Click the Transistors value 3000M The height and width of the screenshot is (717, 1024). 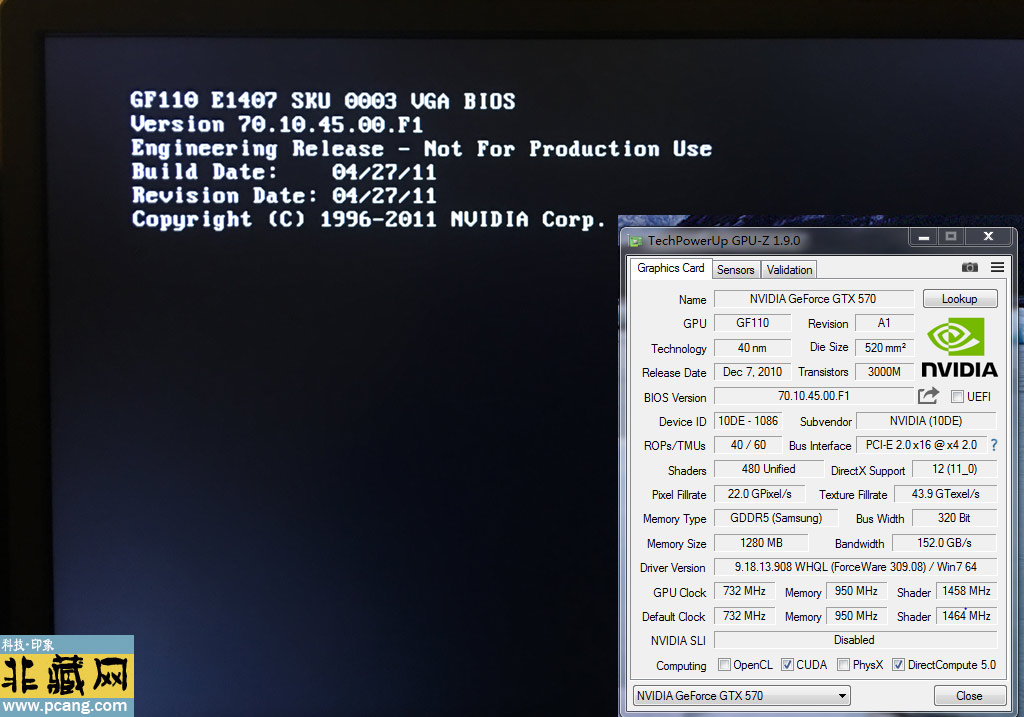(x=884, y=372)
